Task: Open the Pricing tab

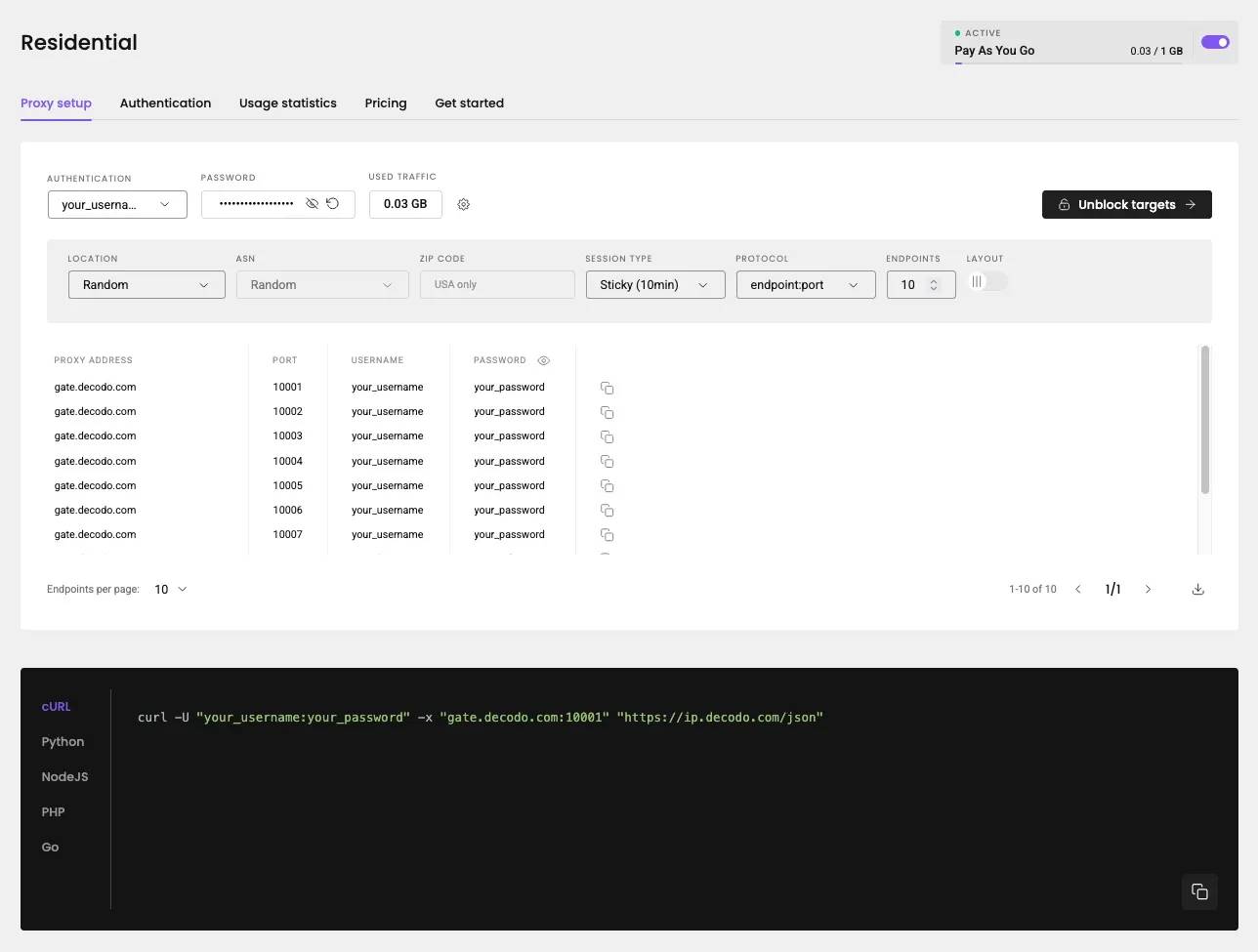Action: pyautogui.click(x=386, y=103)
